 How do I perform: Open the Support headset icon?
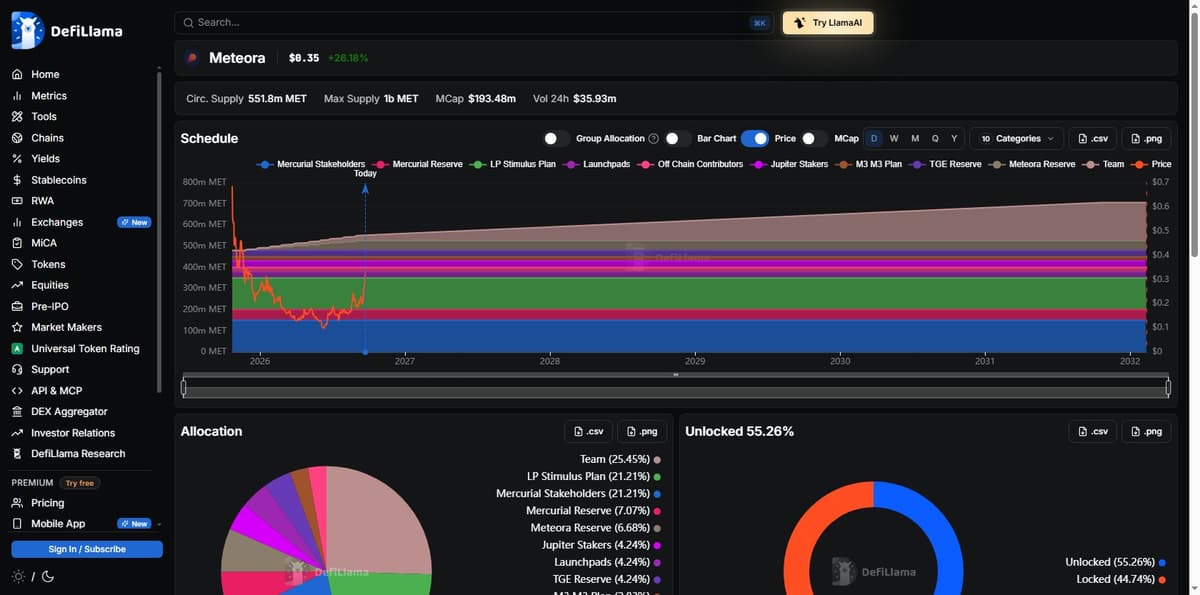coord(17,370)
